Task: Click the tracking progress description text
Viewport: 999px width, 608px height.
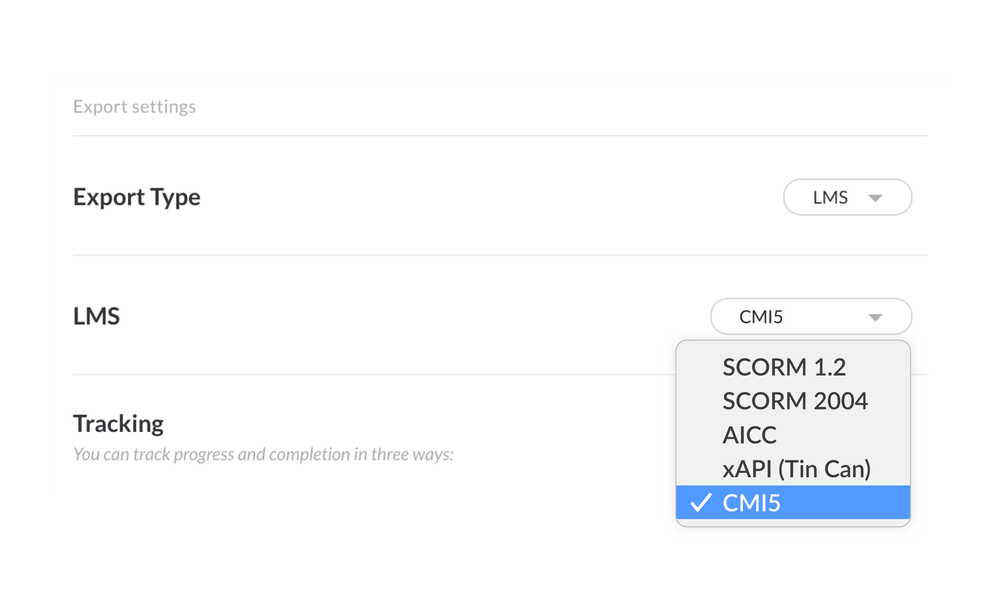Action: [263, 455]
